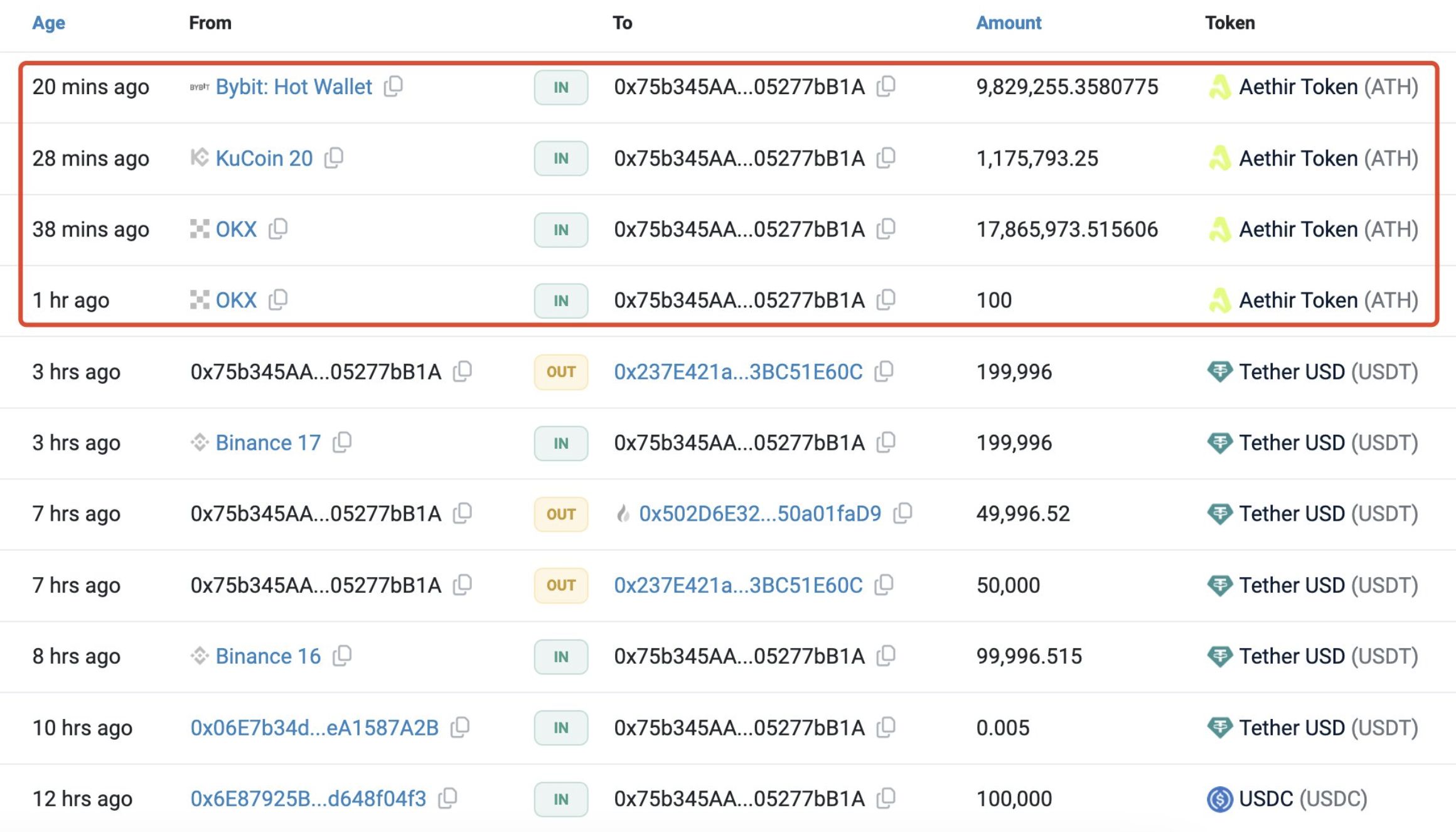The image size is (1456, 832).
Task: Open the Binance 17 address link
Action: pos(267,443)
